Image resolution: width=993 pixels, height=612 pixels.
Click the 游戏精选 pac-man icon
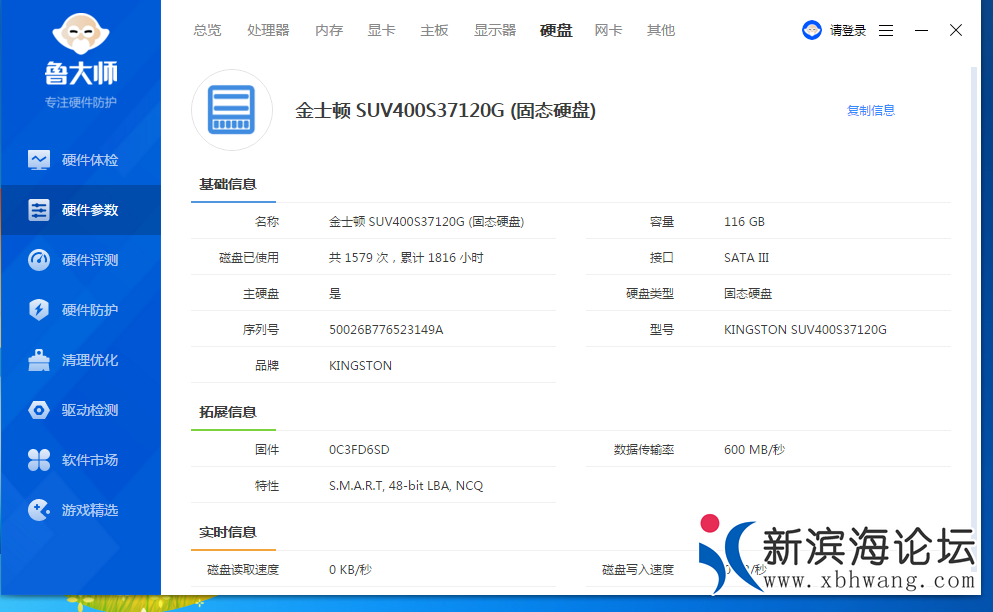pos(39,510)
